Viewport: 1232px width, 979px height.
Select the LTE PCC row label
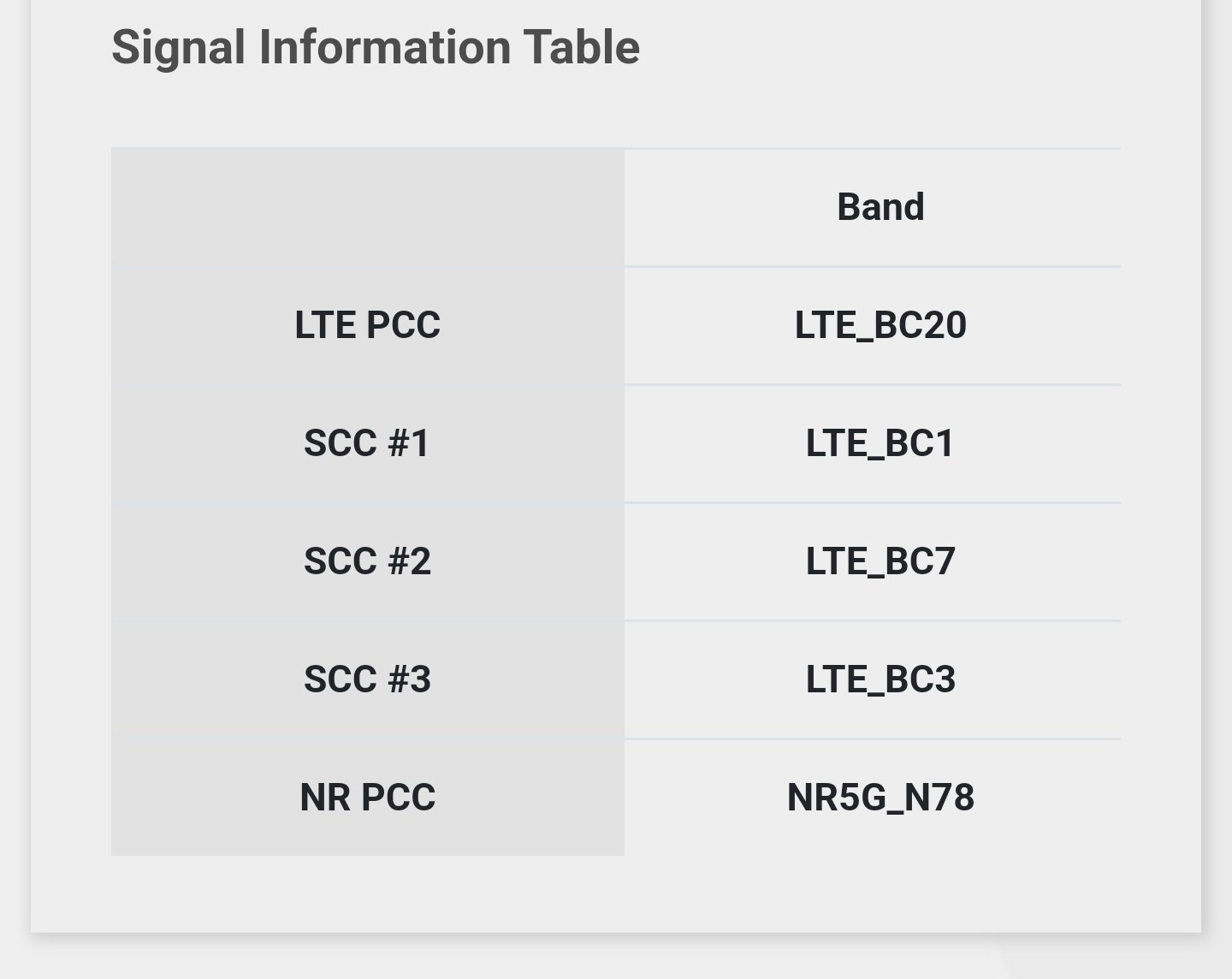[x=368, y=325]
